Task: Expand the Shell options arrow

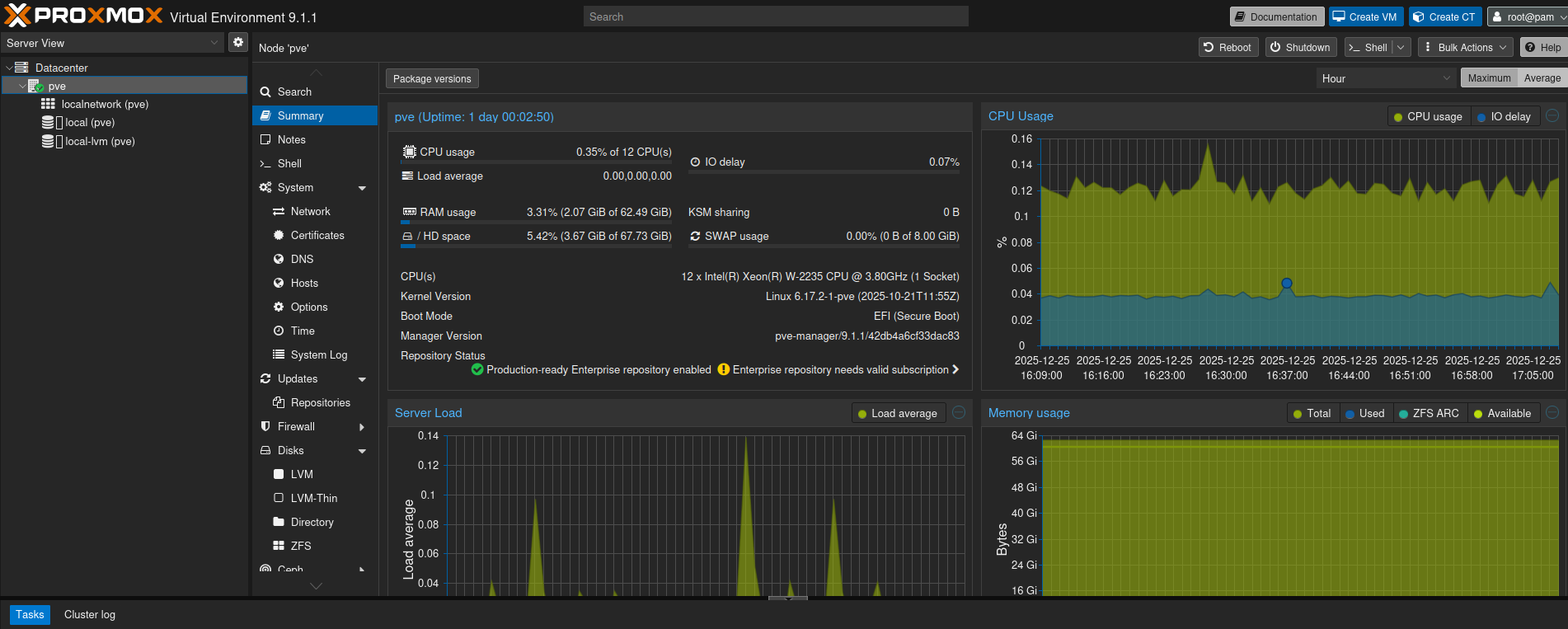Action: [x=1401, y=47]
